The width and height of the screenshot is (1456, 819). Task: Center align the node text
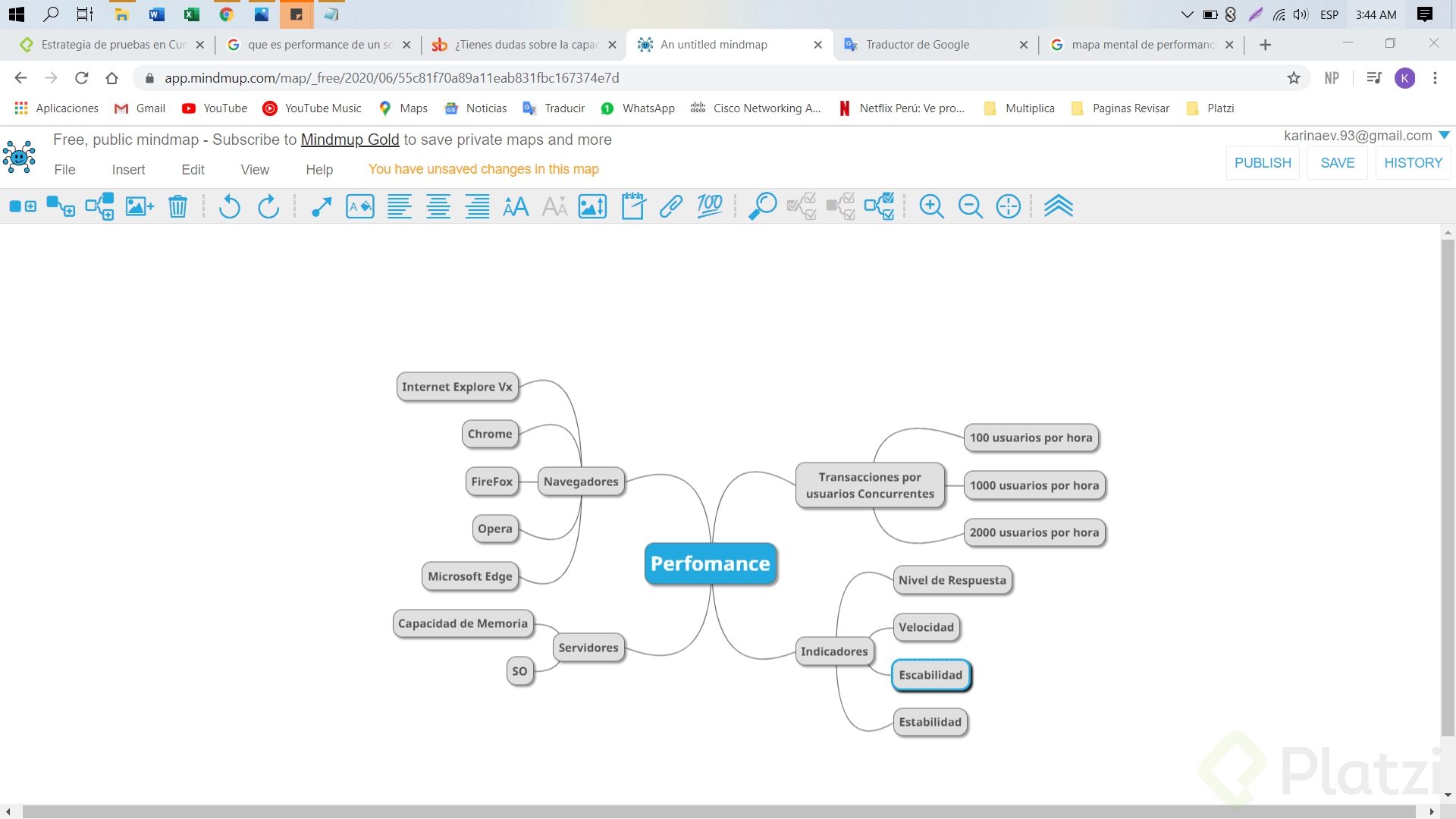point(438,206)
